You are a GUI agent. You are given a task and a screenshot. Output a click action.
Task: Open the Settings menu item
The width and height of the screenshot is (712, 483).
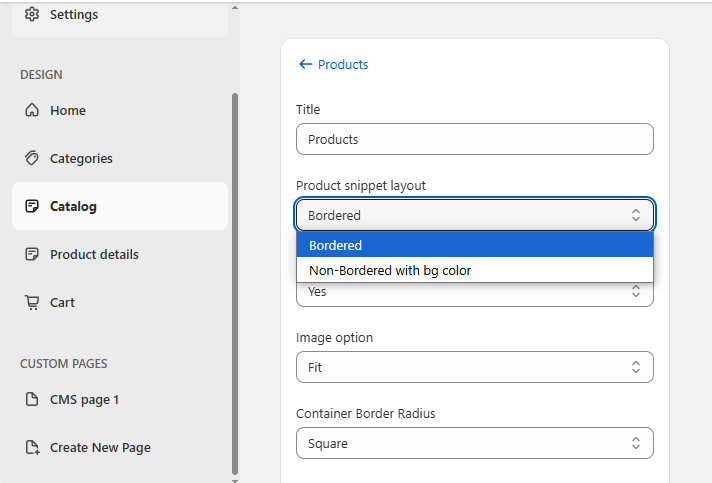120,15
